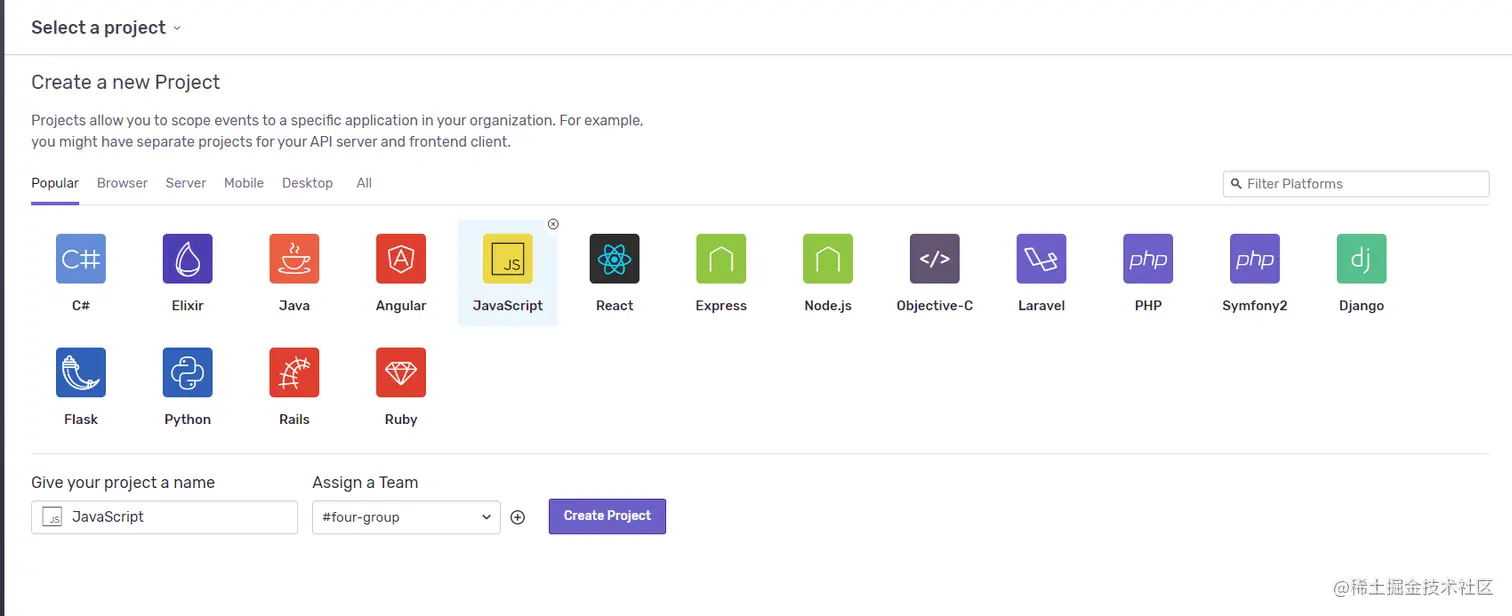Pick the Java platform icon
The image size is (1512, 616).
pyautogui.click(x=294, y=259)
